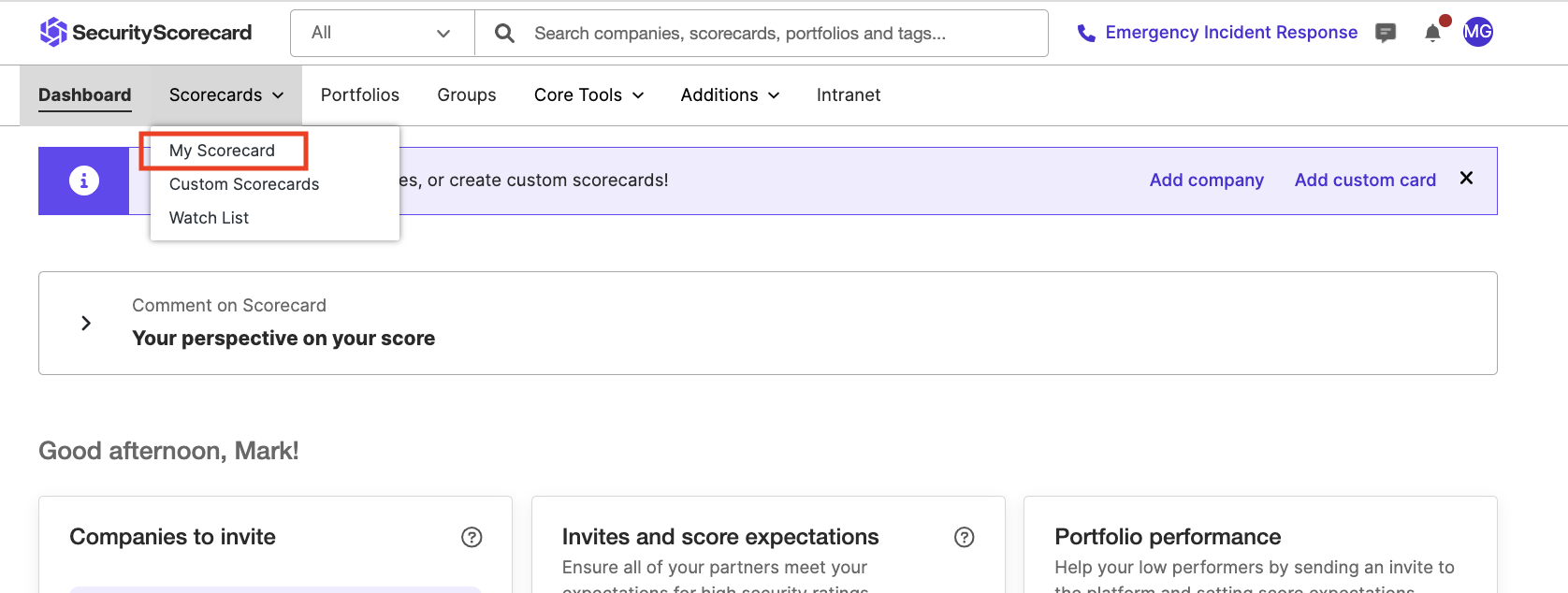Click the SecurityScorecard logo
Screen dimensions: 1568x593
pyautogui.click(x=146, y=33)
